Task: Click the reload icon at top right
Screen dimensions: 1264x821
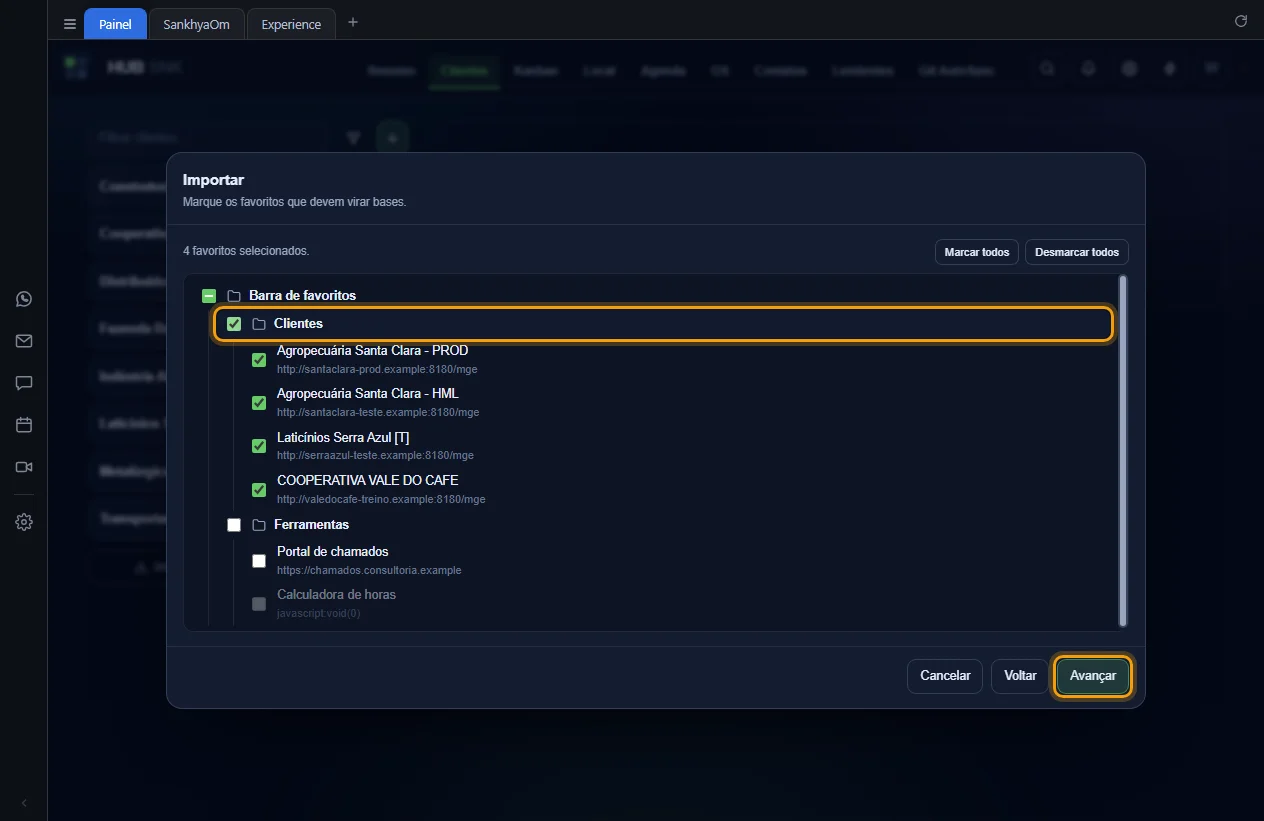Action: (1241, 21)
